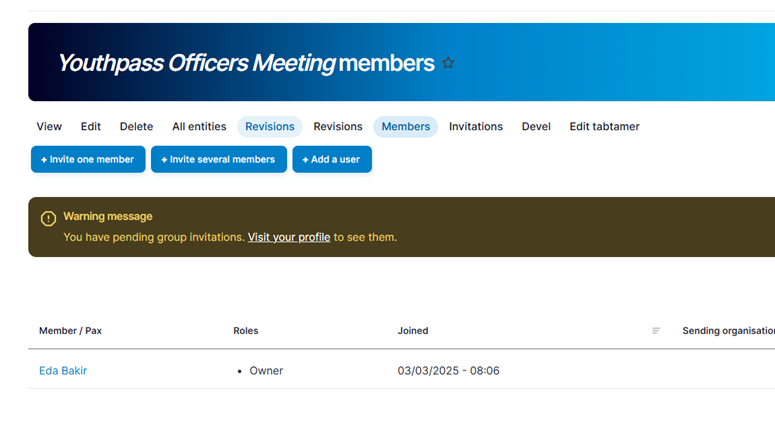Select the highlighted Revisions tab
This screenshot has width=775, height=421.
pyautogui.click(x=269, y=126)
